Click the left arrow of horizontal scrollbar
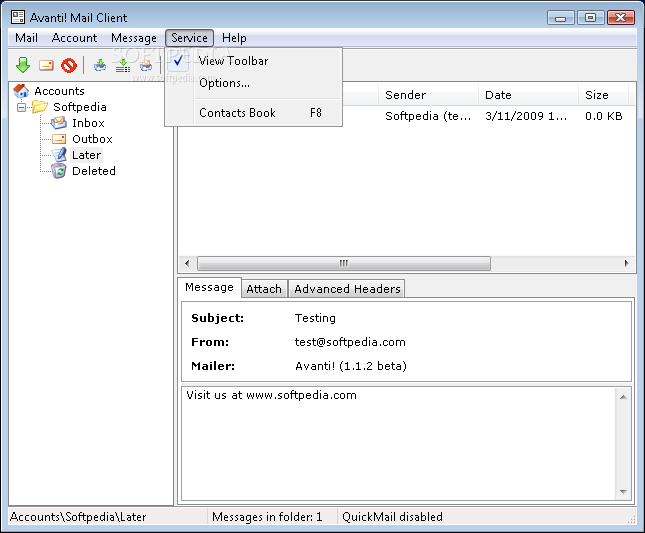The width and height of the screenshot is (645, 533). (187, 263)
